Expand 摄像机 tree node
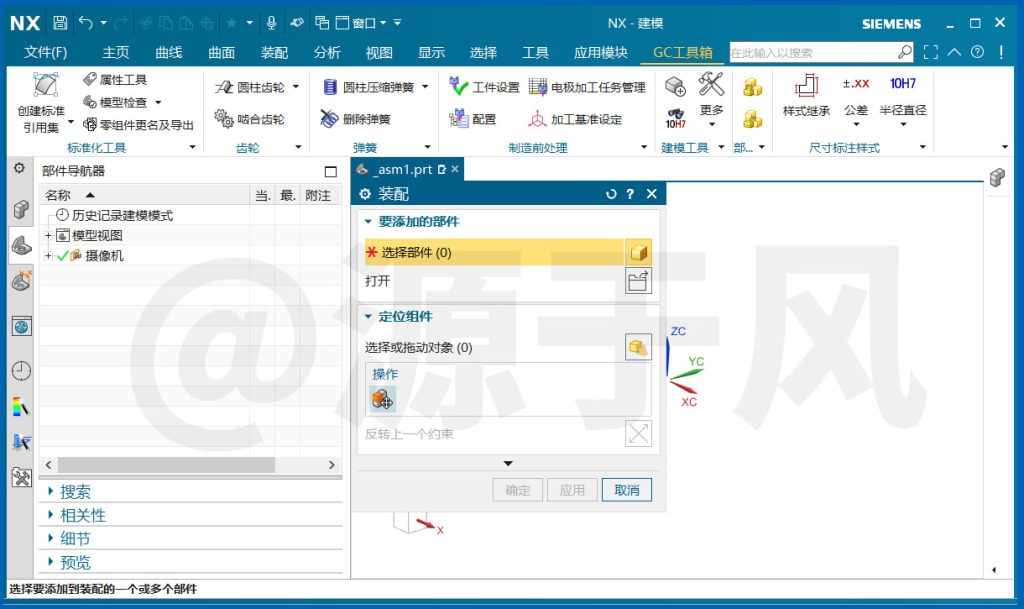This screenshot has height=609, width=1024. [48, 256]
